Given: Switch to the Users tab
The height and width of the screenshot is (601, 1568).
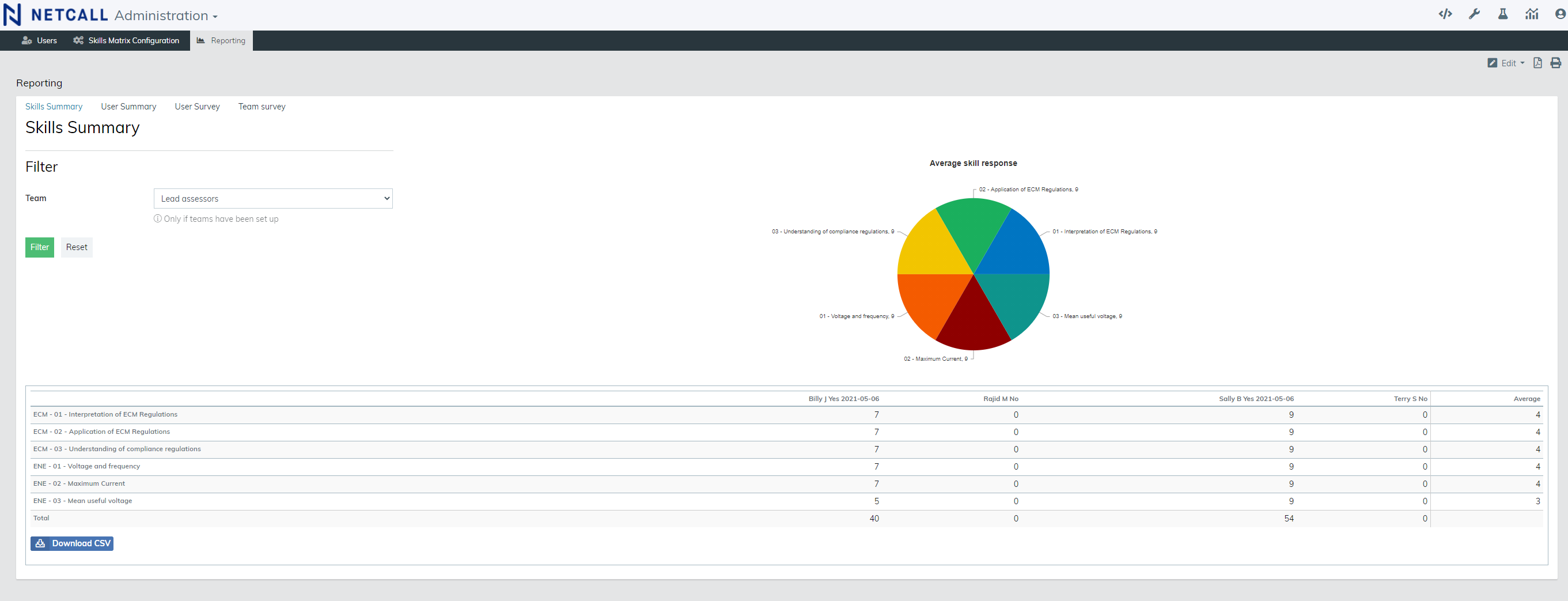Looking at the screenshot, I should tap(40, 41).
